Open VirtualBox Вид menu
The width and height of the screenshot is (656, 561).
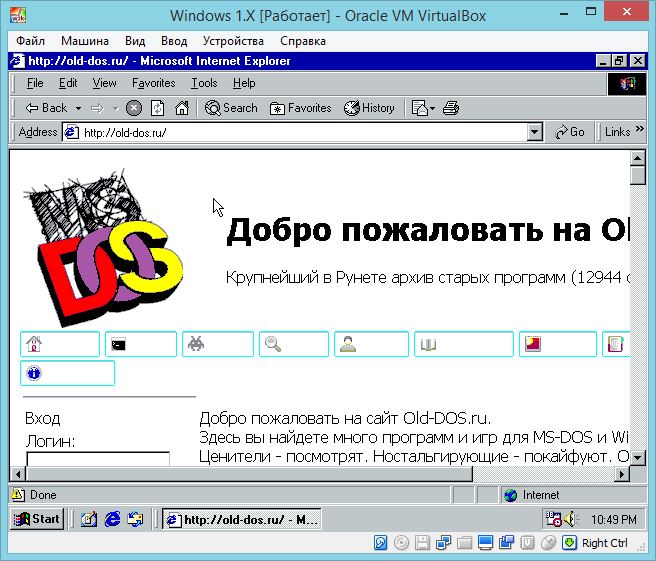pos(135,41)
